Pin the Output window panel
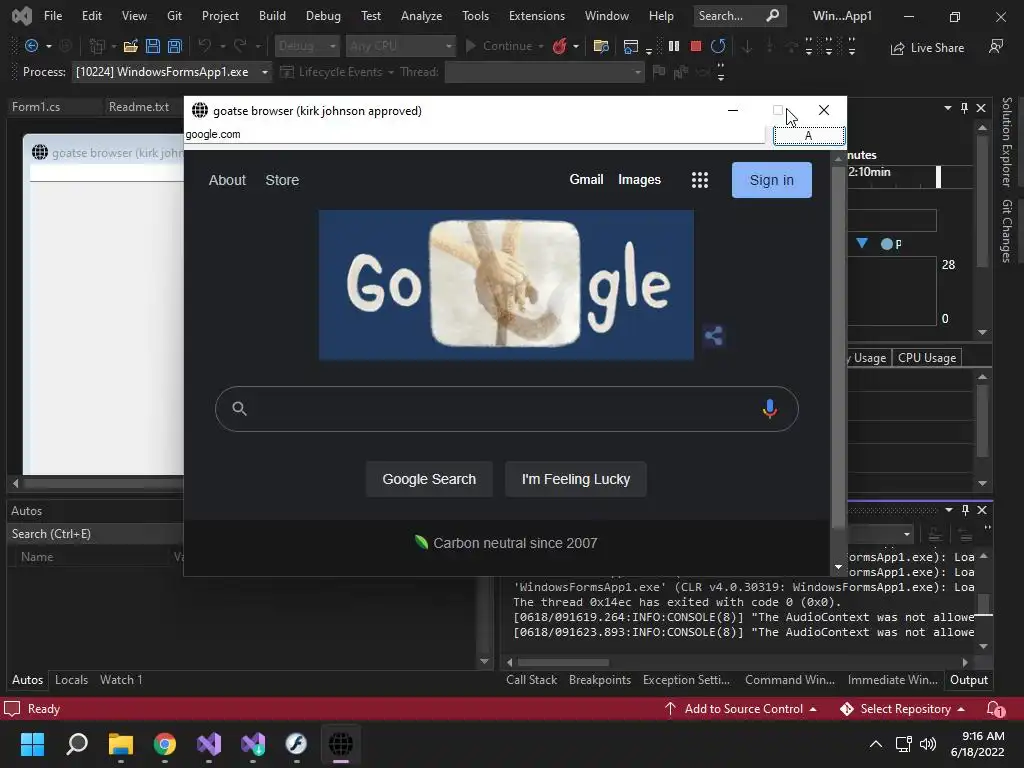The width and height of the screenshot is (1024, 768). (x=965, y=510)
